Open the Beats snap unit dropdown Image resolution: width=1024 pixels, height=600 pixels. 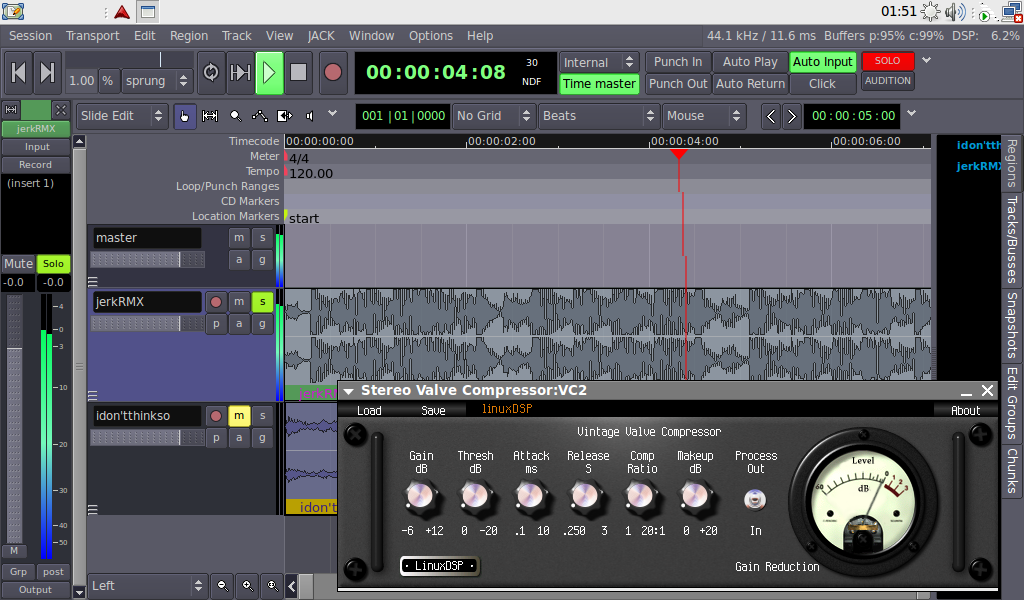598,116
